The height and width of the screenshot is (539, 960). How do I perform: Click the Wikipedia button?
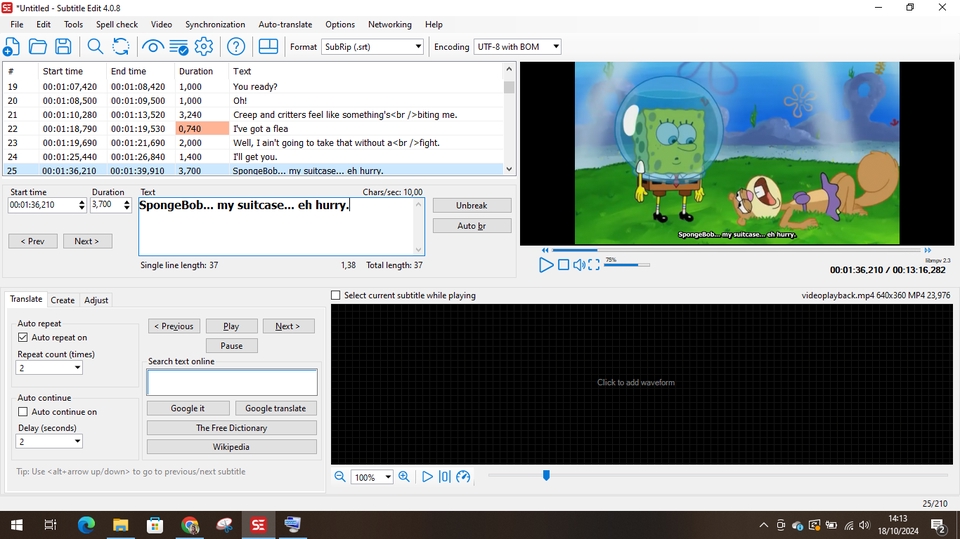231,447
